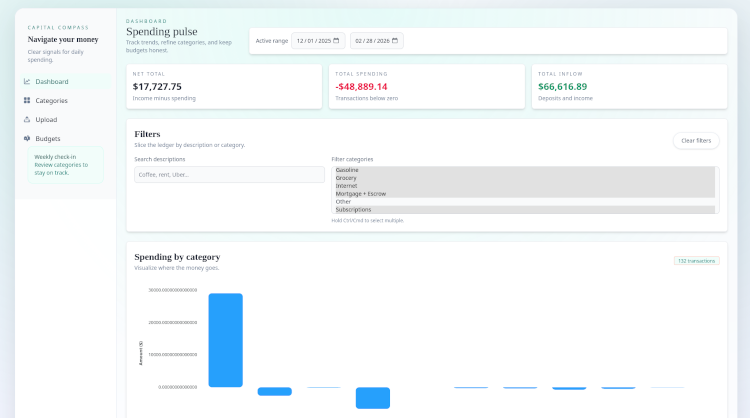Go to the Upload page label

pos(46,119)
